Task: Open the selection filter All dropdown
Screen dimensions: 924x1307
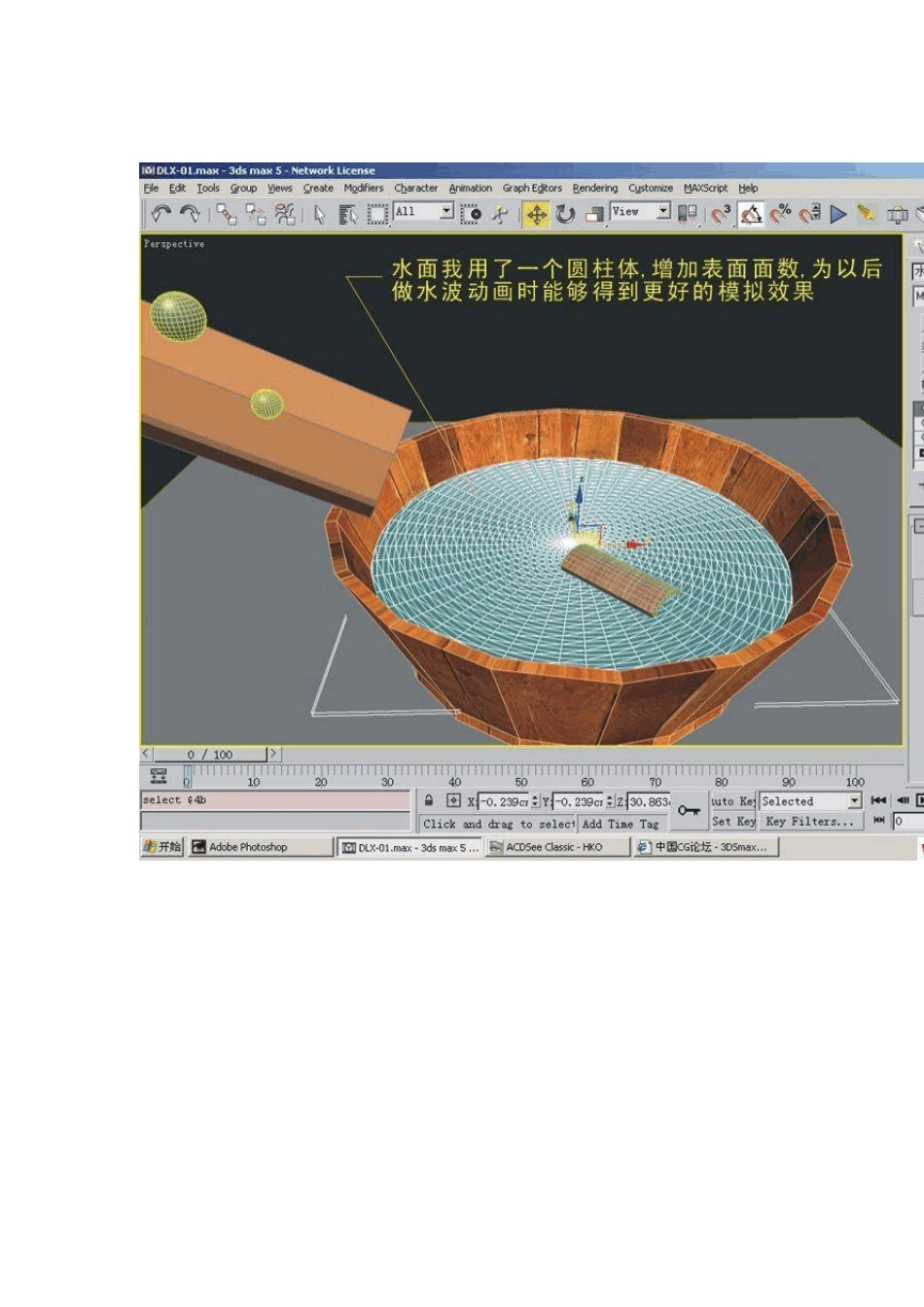Action: [x=424, y=211]
